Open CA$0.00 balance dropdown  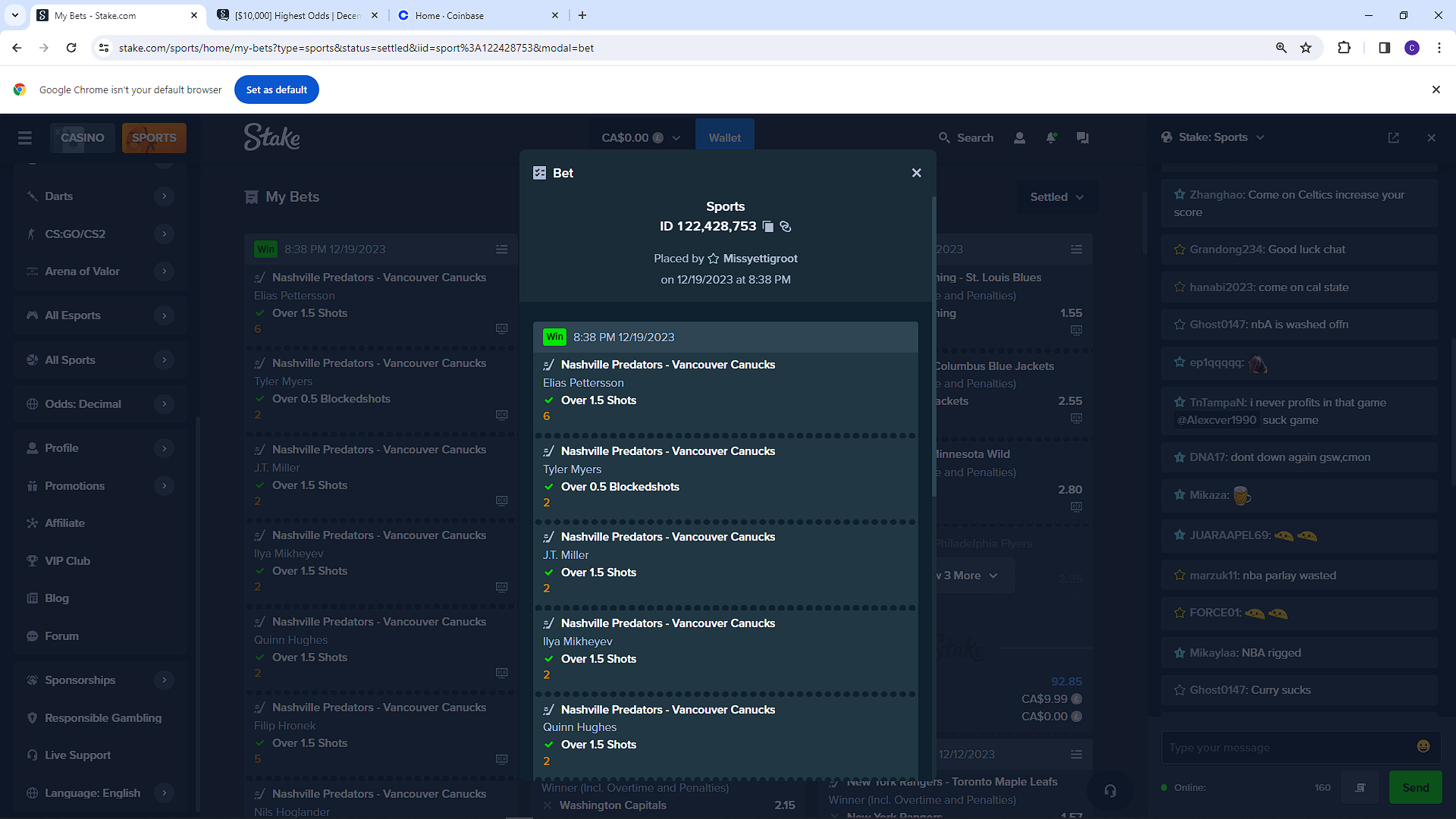point(641,138)
